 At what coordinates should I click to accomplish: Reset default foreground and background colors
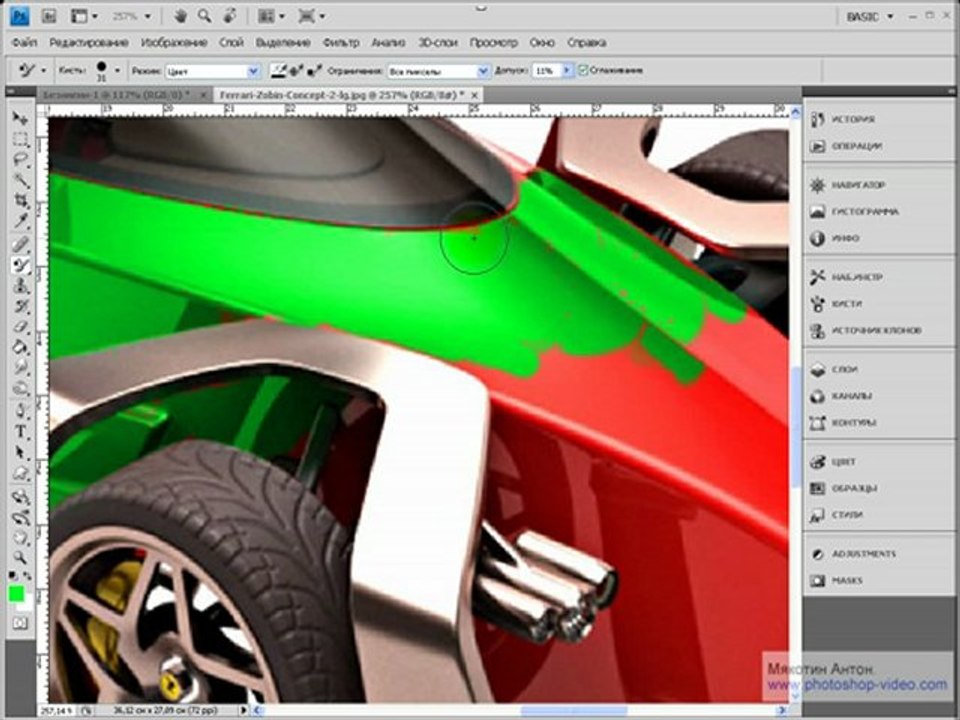[x=13, y=576]
